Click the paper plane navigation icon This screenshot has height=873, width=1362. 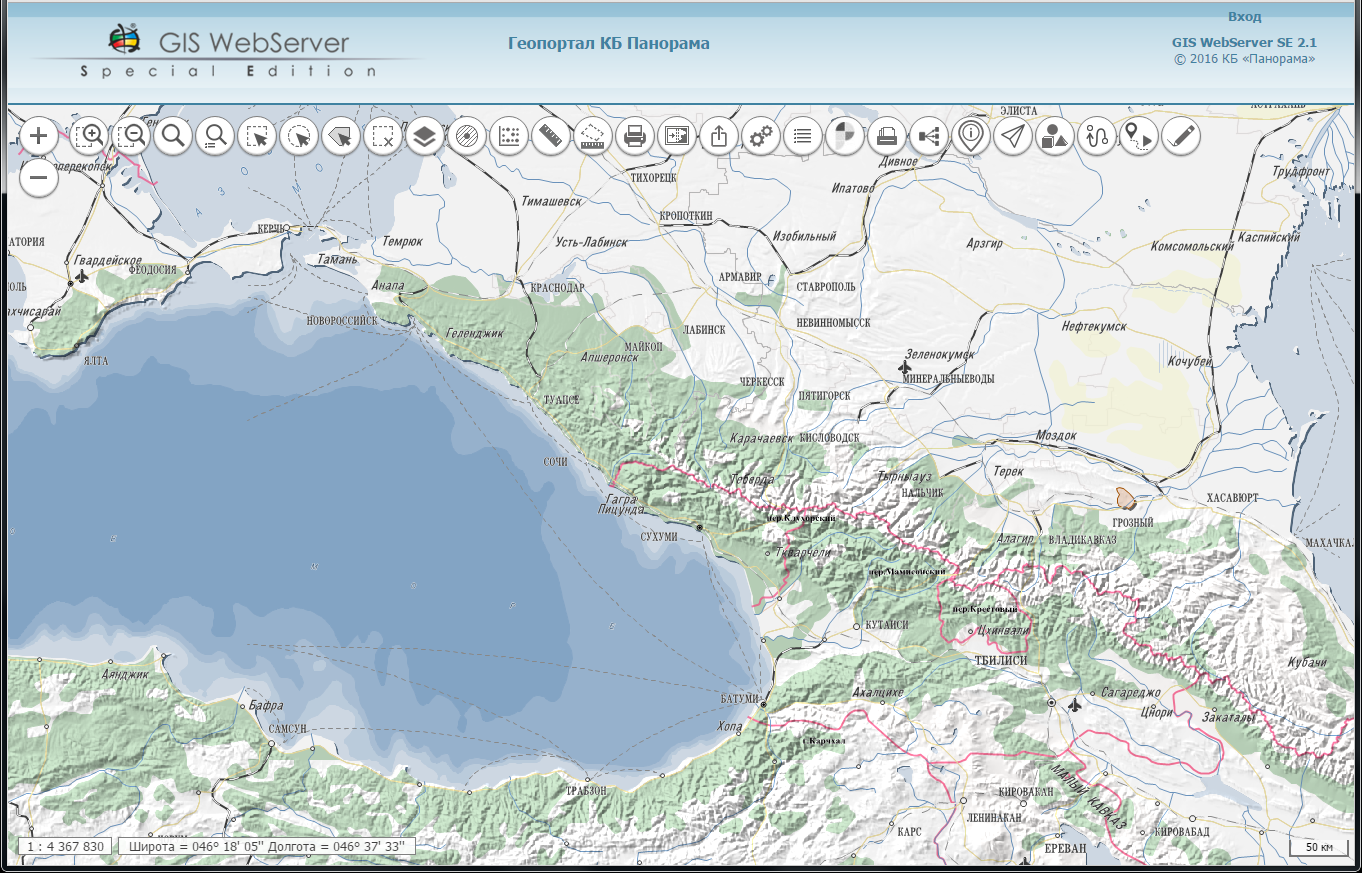pos(1013,136)
